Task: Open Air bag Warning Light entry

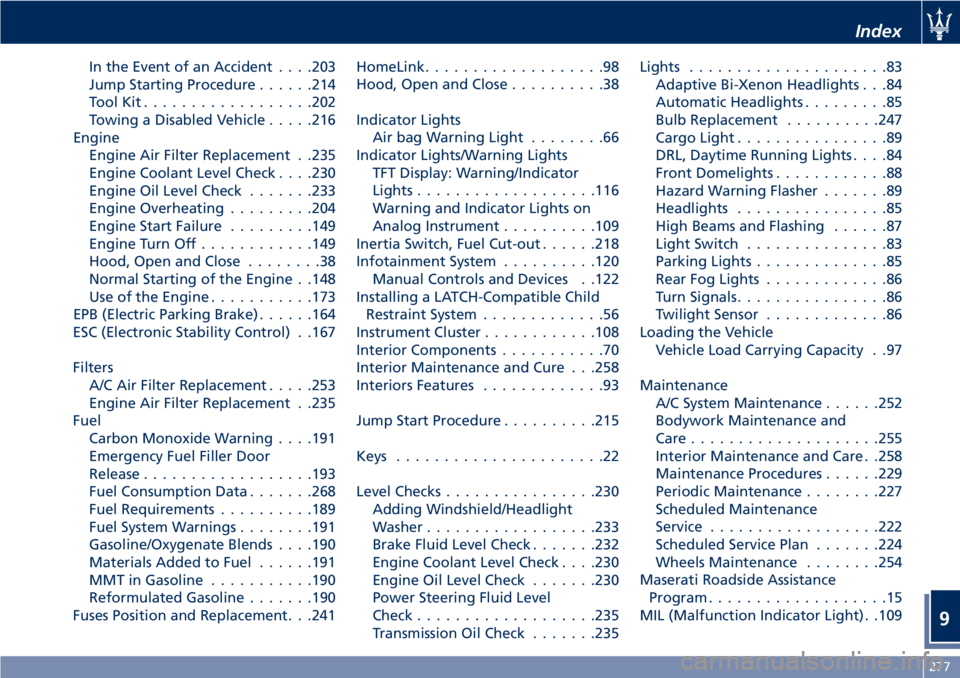Action: (x=495, y=137)
